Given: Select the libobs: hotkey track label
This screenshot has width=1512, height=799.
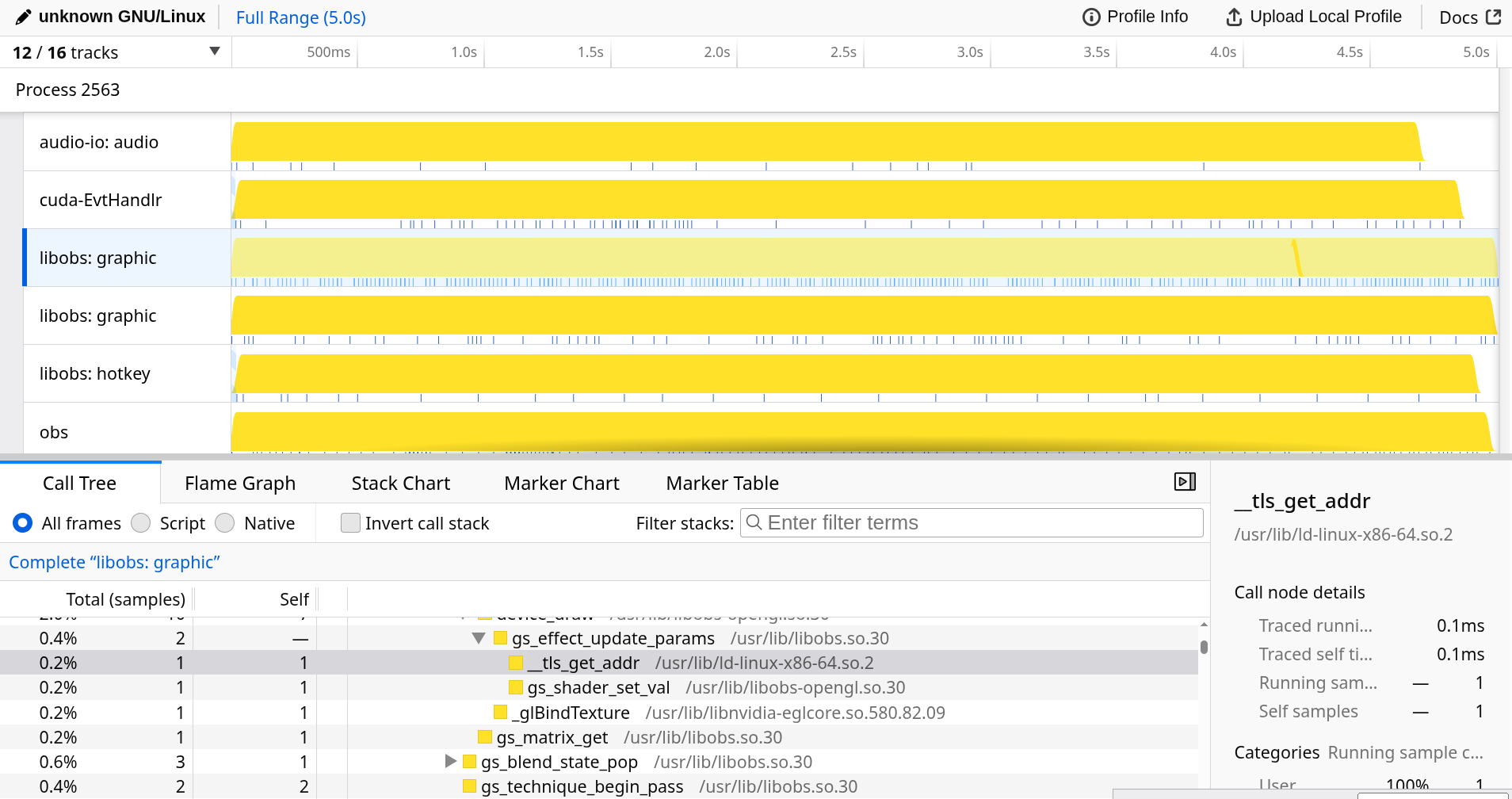Looking at the screenshot, I should tap(95, 373).
